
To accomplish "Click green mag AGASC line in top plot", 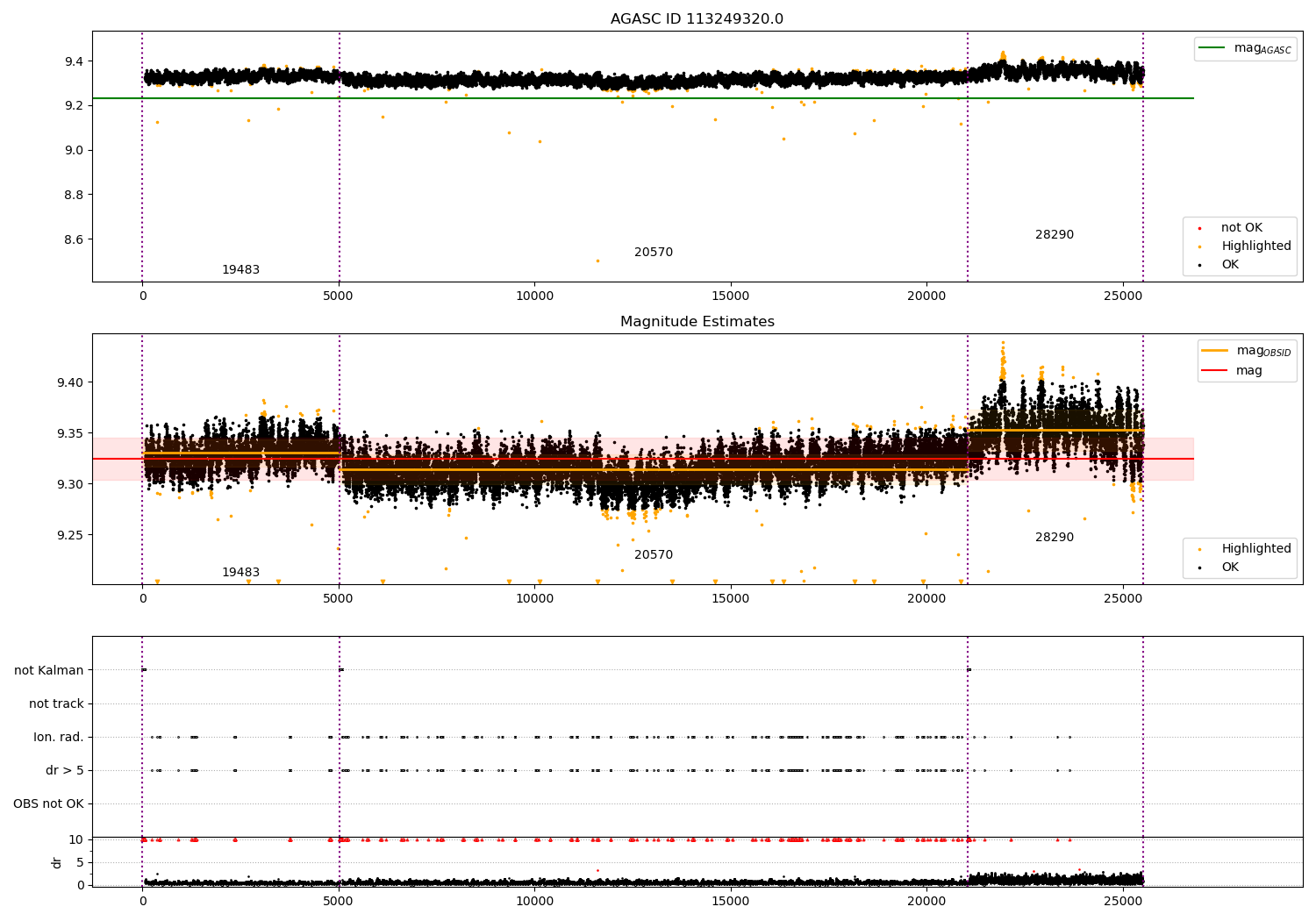I will pyautogui.click(x=642, y=98).
